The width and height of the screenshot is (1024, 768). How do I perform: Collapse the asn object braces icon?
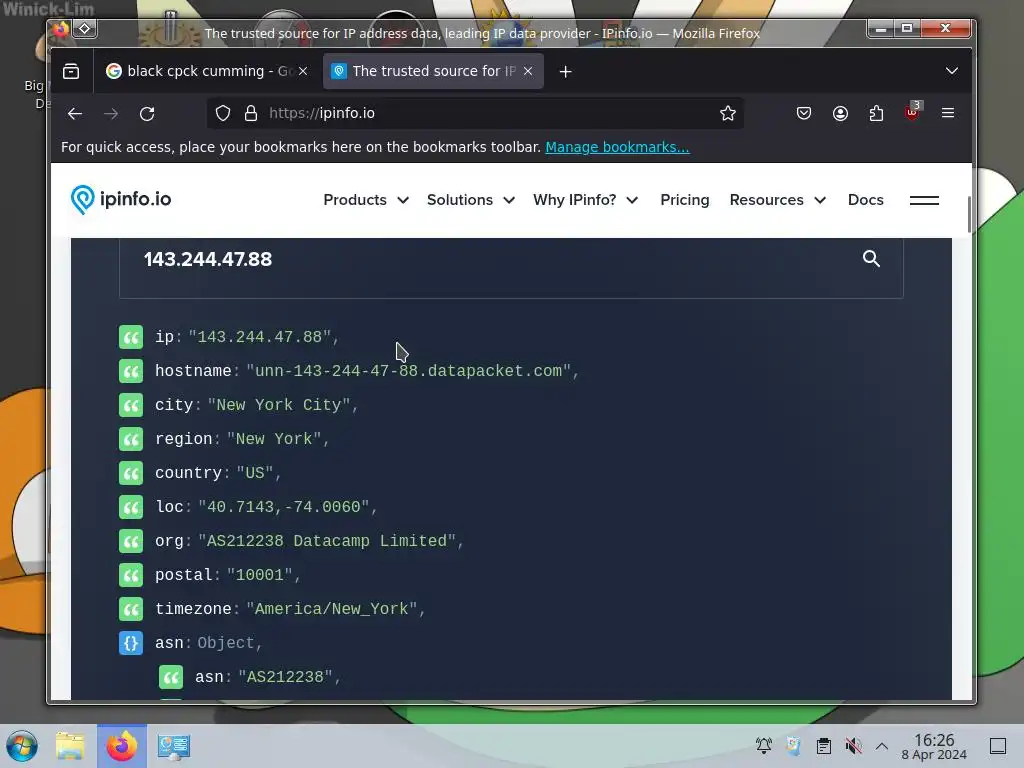coord(131,643)
